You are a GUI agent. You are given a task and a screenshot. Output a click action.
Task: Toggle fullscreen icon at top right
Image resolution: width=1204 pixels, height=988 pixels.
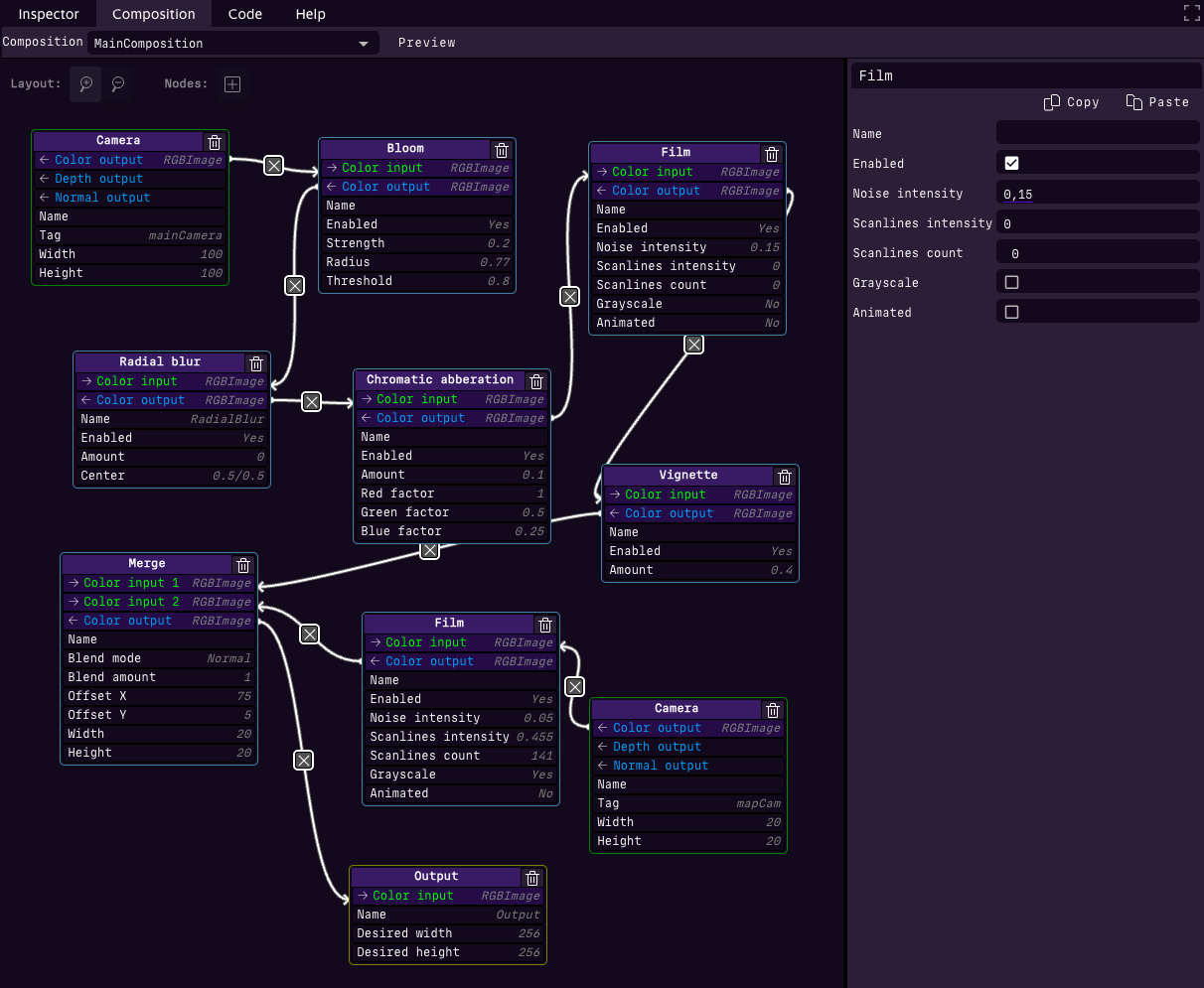[x=1192, y=13]
